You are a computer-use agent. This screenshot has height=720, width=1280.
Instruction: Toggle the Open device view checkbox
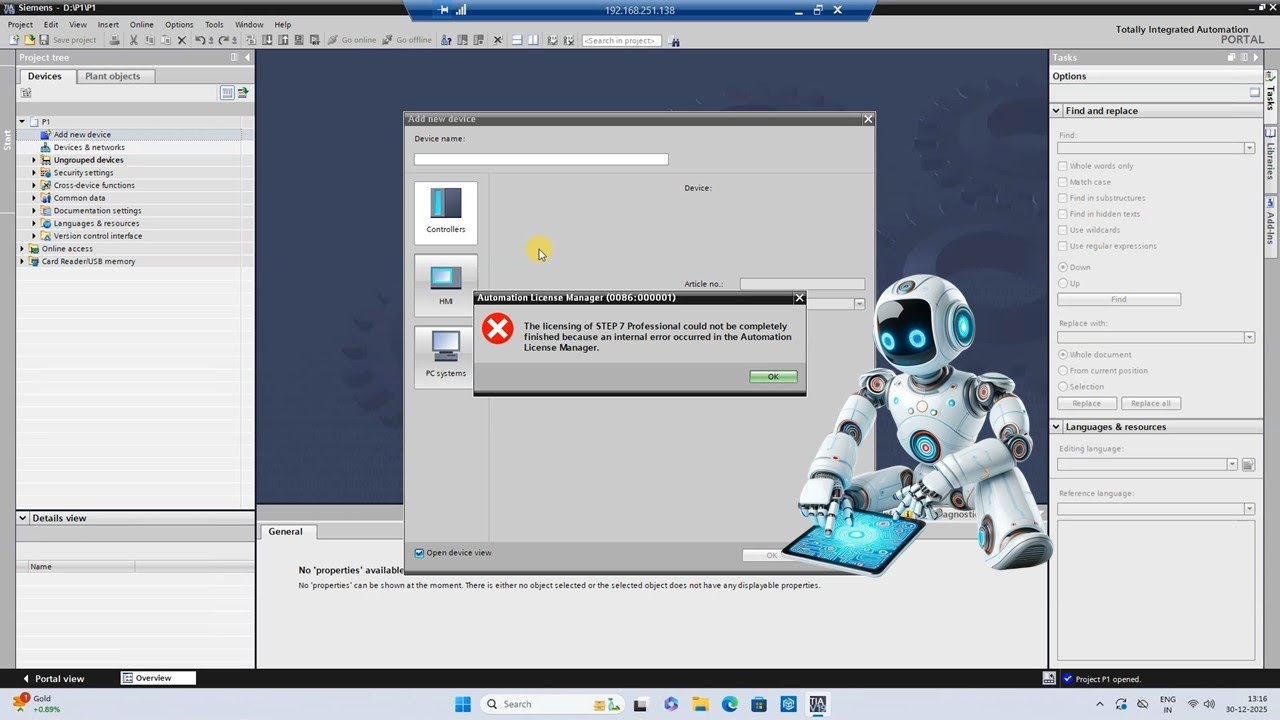tap(420, 553)
